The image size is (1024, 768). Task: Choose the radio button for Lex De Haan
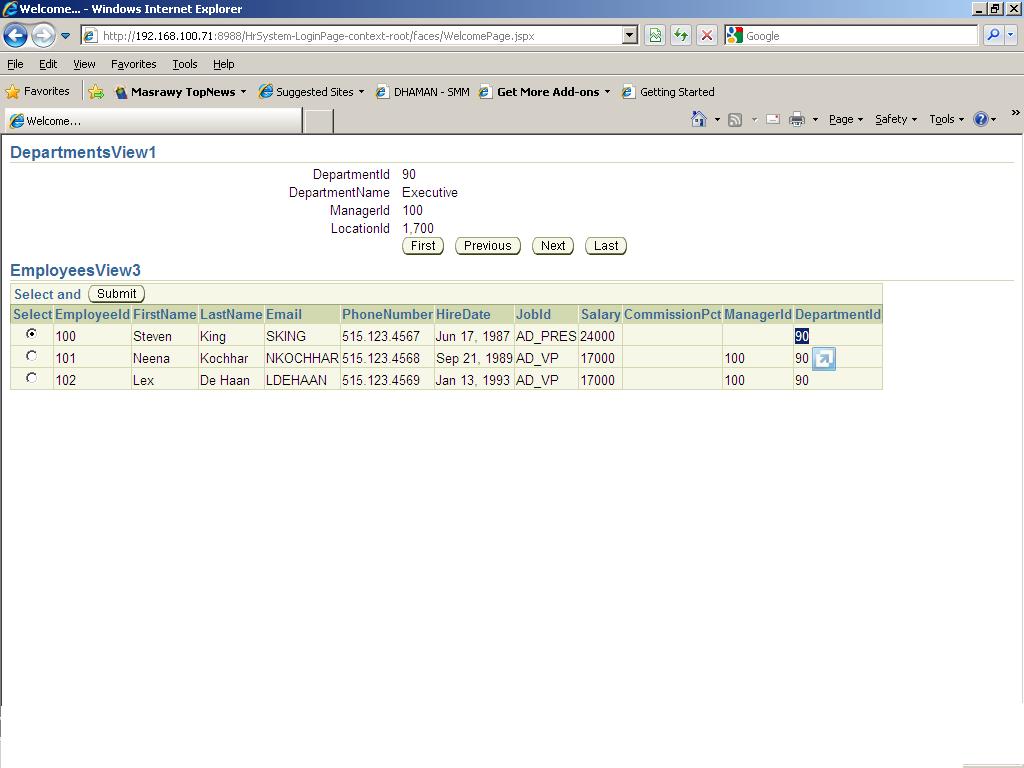click(x=32, y=378)
